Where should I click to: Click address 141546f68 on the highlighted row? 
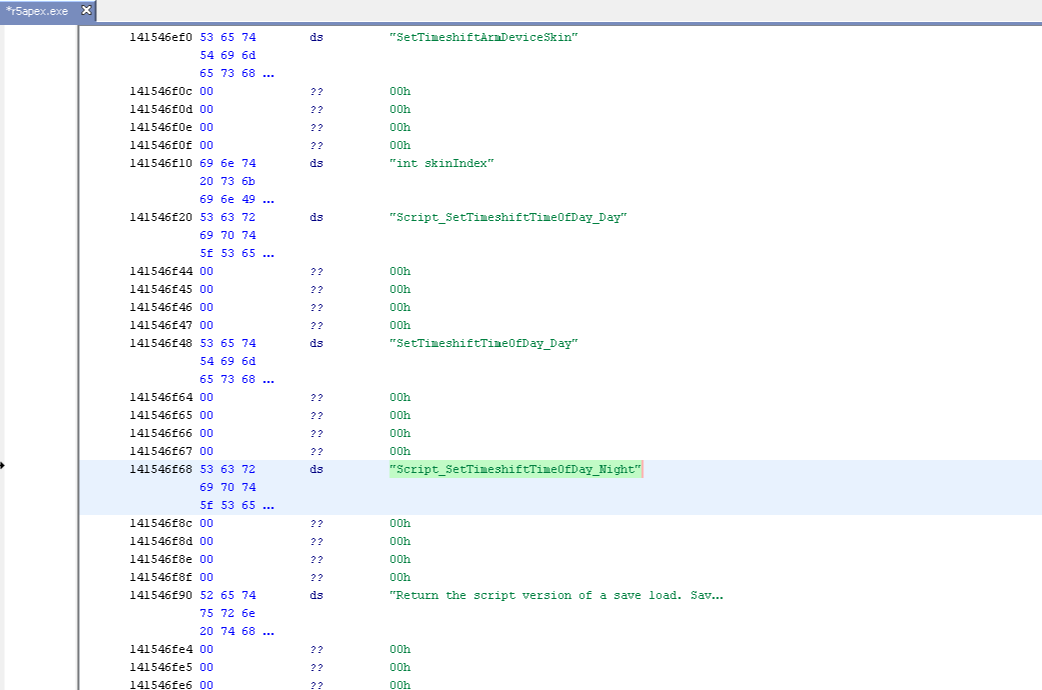point(161,469)
